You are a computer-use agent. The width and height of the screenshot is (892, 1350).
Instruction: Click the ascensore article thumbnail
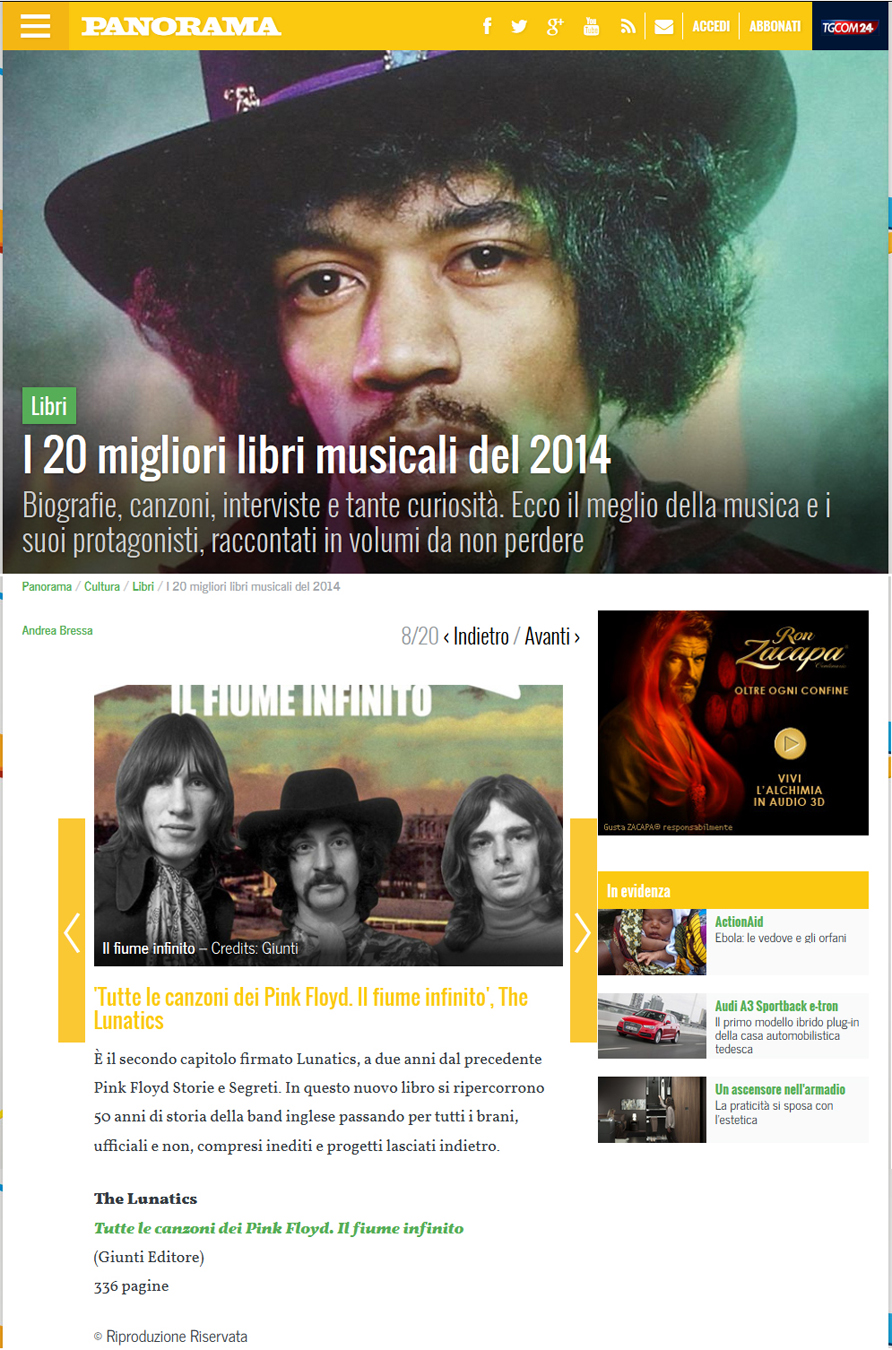point(652,1110)
